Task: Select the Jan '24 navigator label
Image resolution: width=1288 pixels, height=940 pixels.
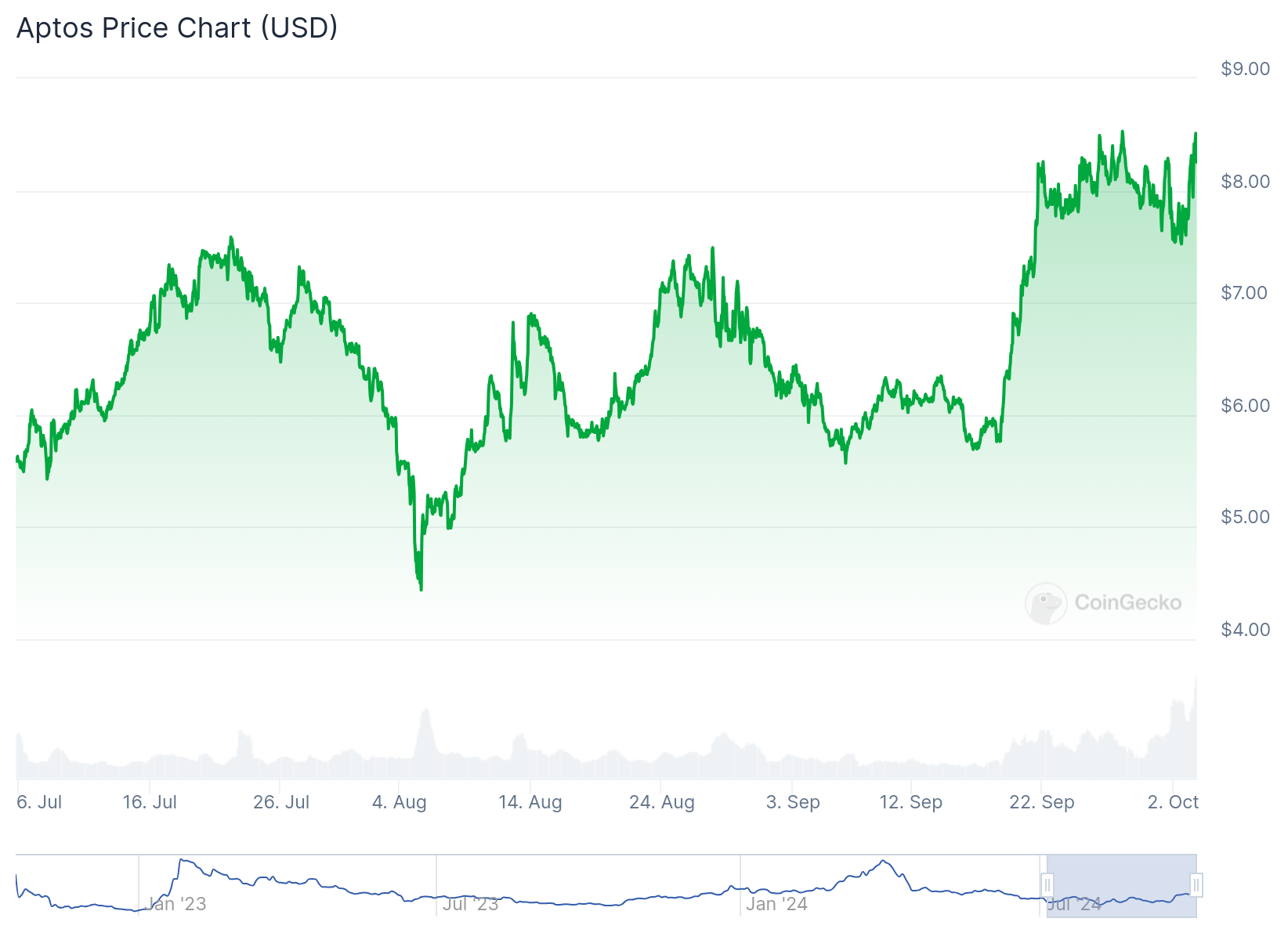Action: pyautogui.click(x=776, y=904)
